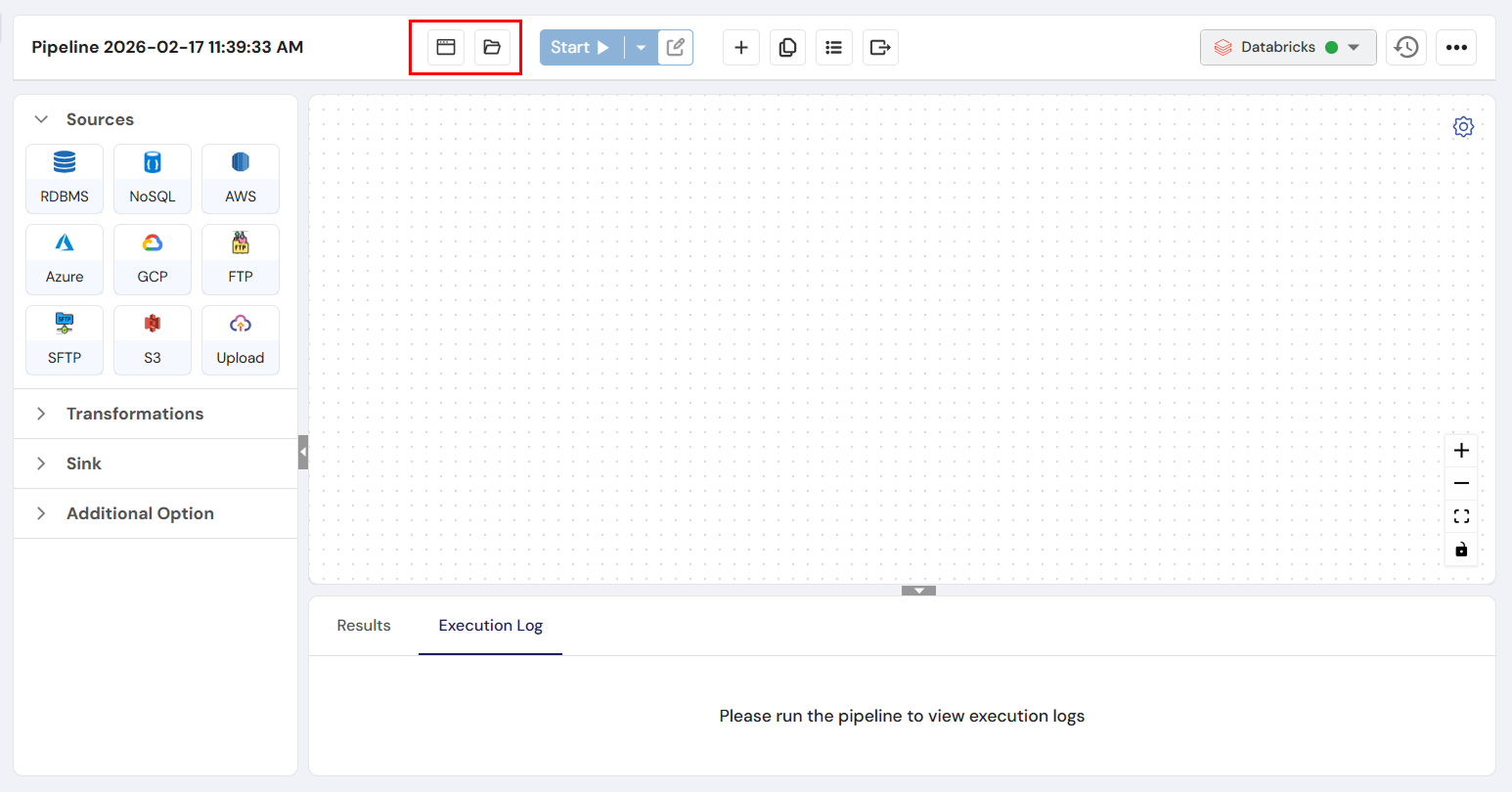View pipeline history clock icon

click(1406, 47)
